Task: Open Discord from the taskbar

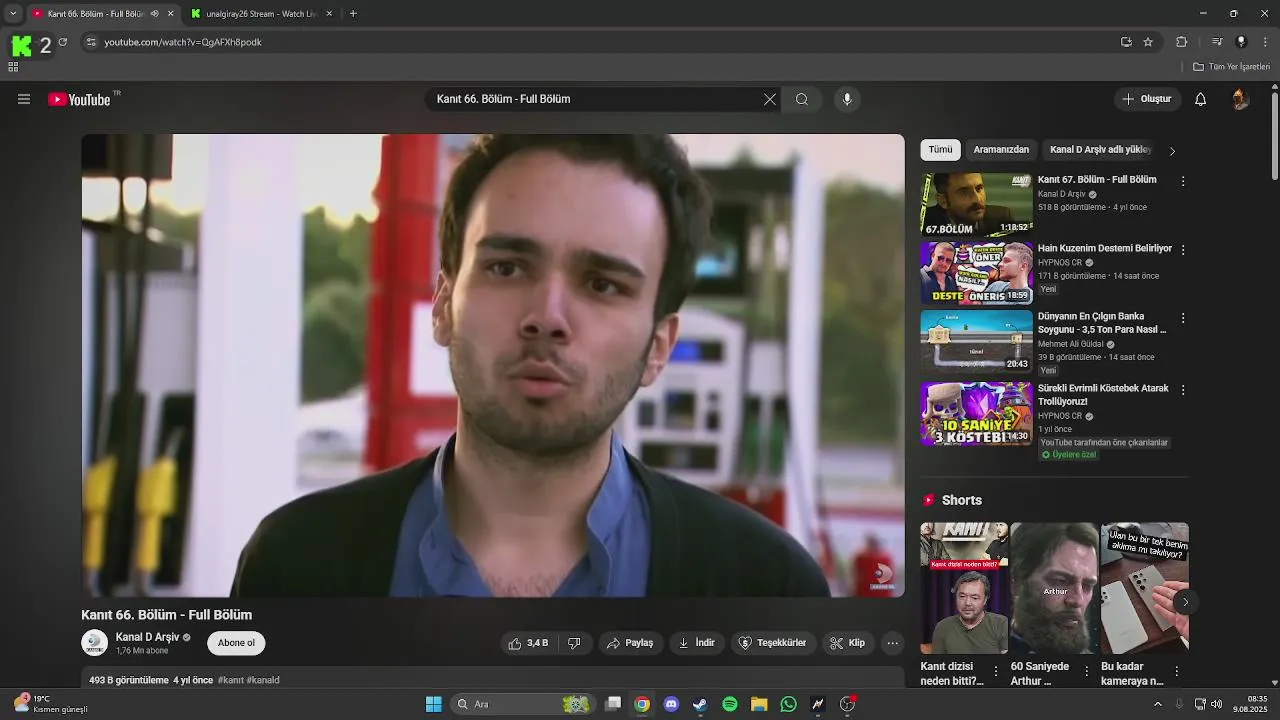Action: pyautogui.click(x=671, y=704)
